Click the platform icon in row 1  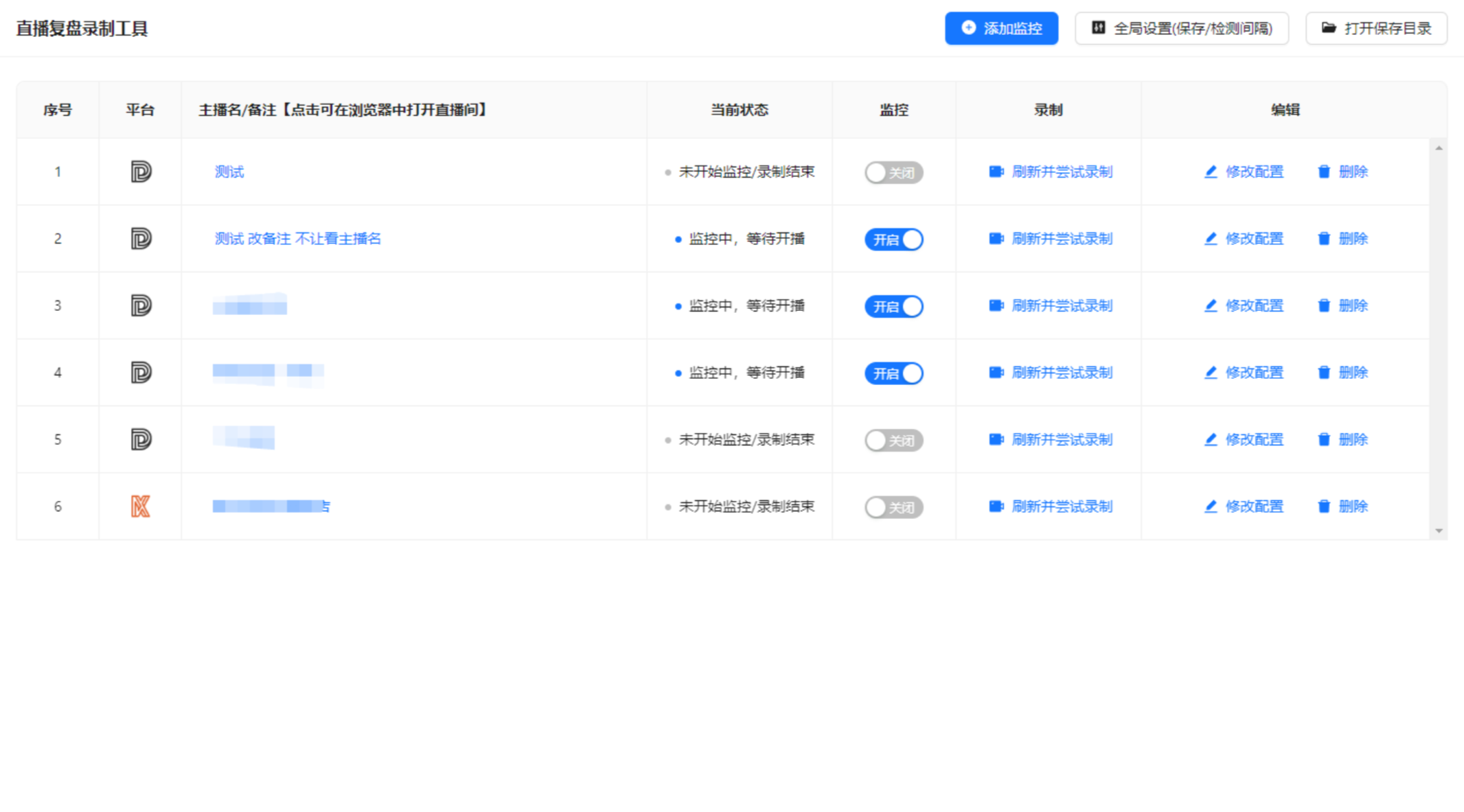141,172
